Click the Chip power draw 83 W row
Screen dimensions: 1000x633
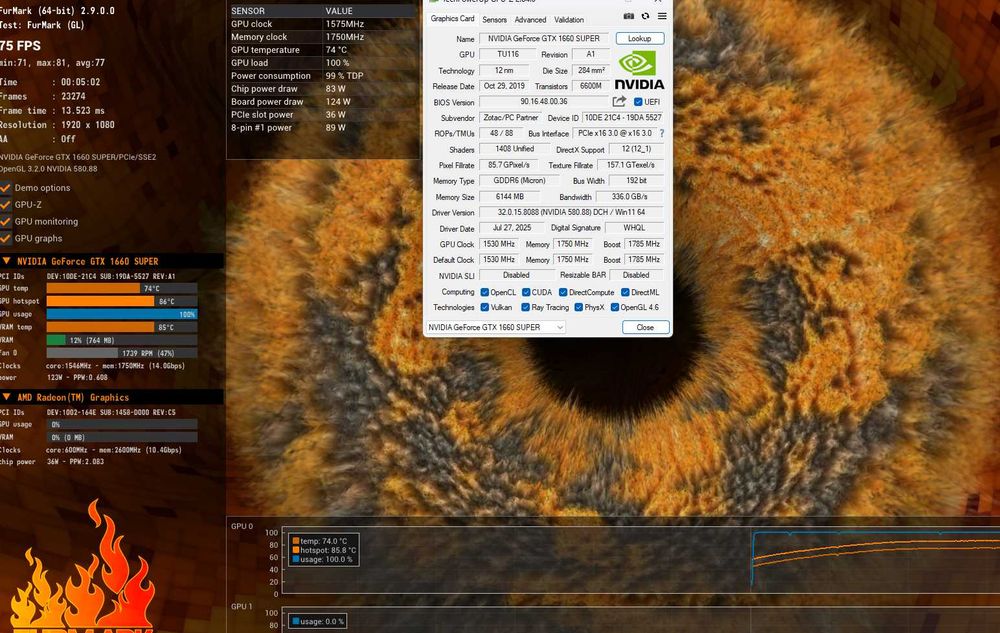tap(323, 89)
